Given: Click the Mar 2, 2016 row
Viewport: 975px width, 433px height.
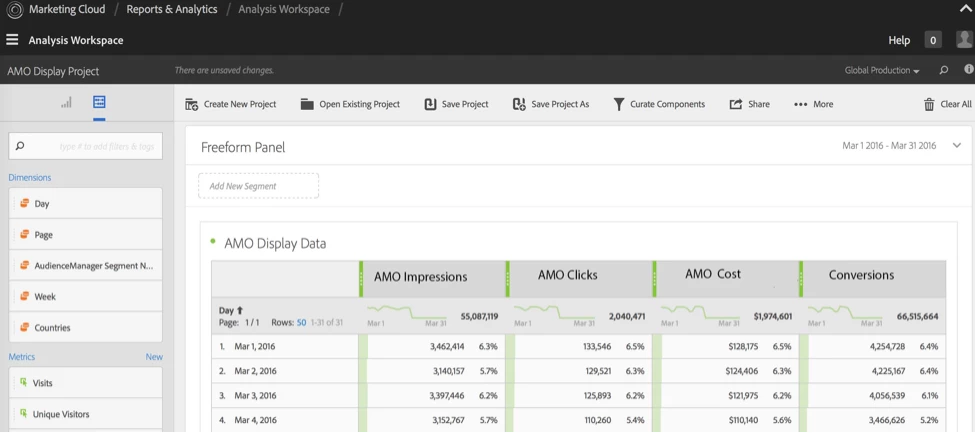Looking at the screenshot, I should point(579,371).
